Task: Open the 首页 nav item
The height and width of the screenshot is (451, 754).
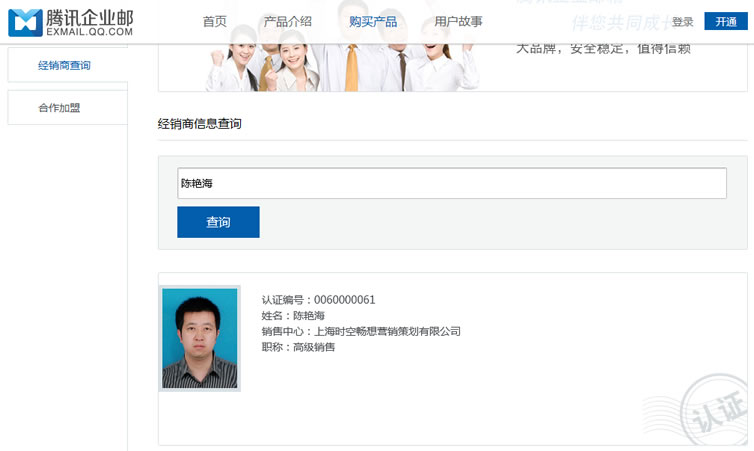Action: [214, 22]
